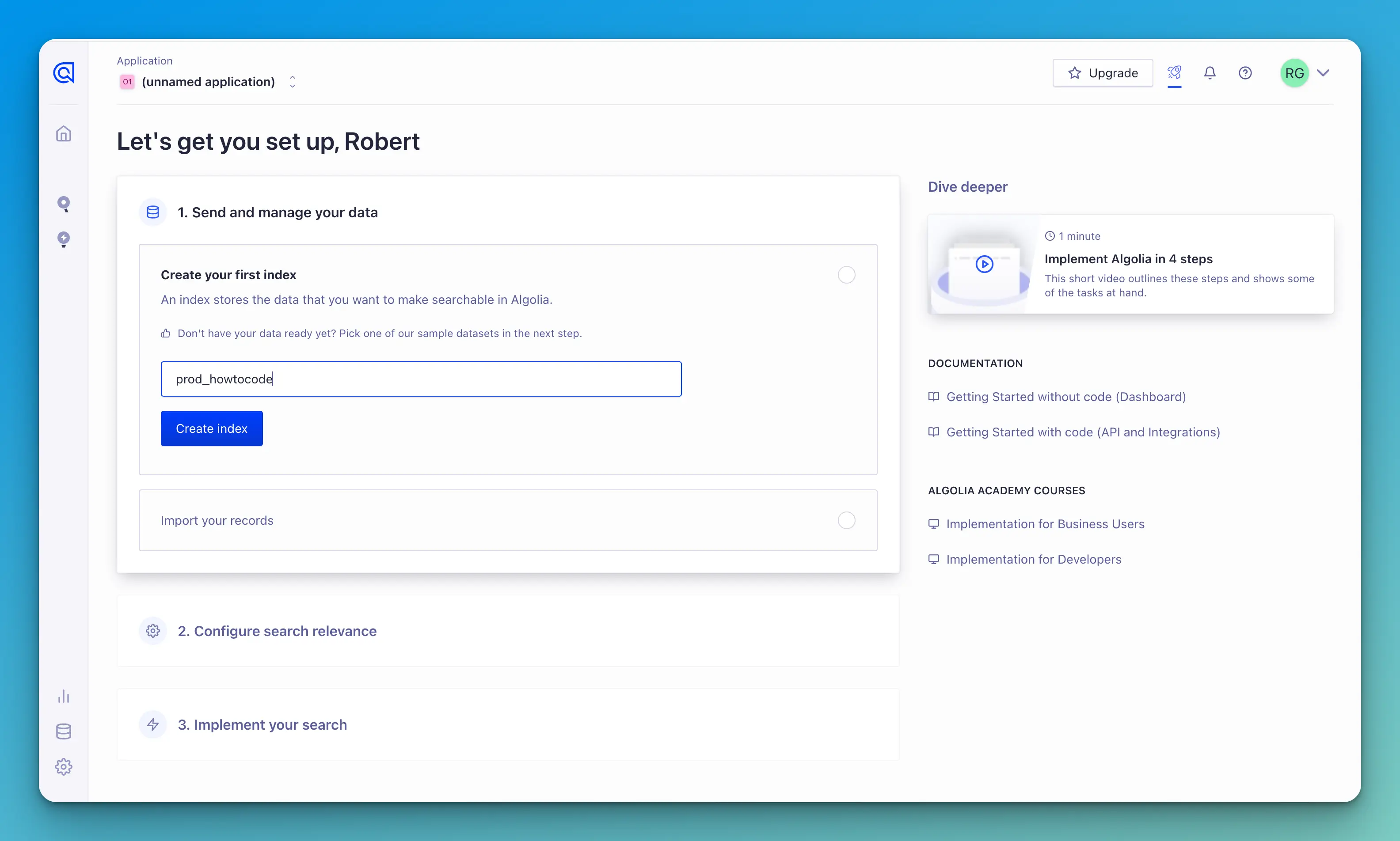Expand step 2 Configure search relevance
This screenshot has height=841, width=1400.
coord(508,631)
